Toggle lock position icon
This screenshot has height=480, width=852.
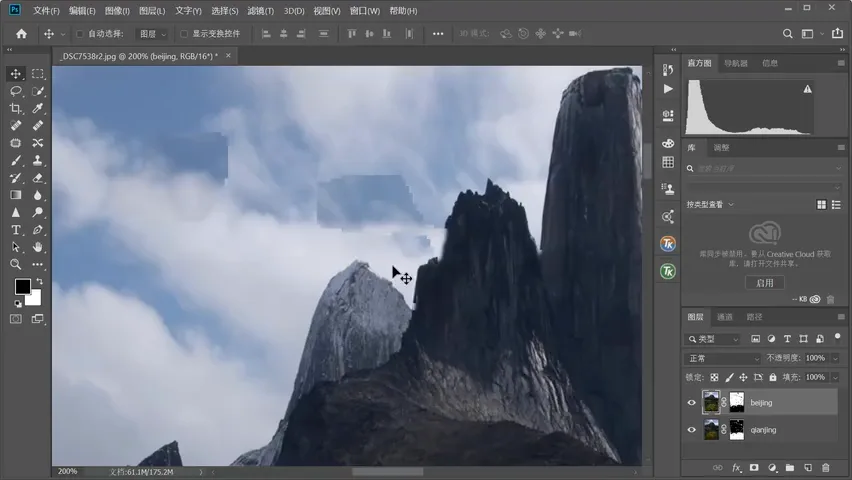pos(743,377)
